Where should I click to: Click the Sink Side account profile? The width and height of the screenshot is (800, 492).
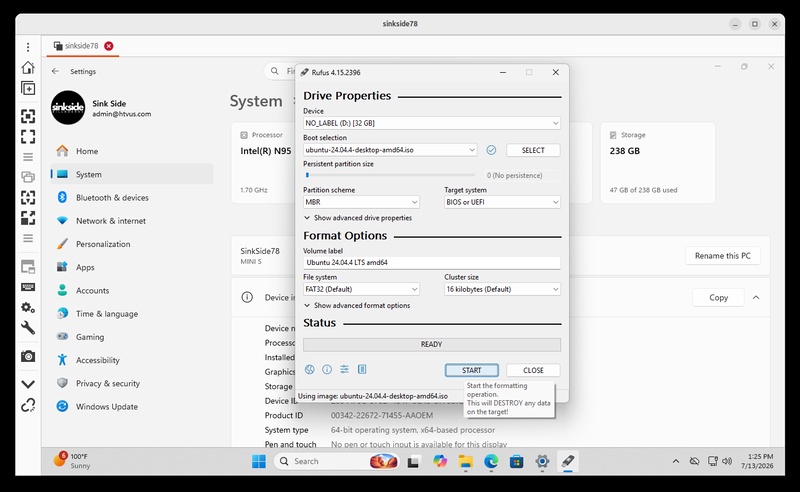(102, 108)
